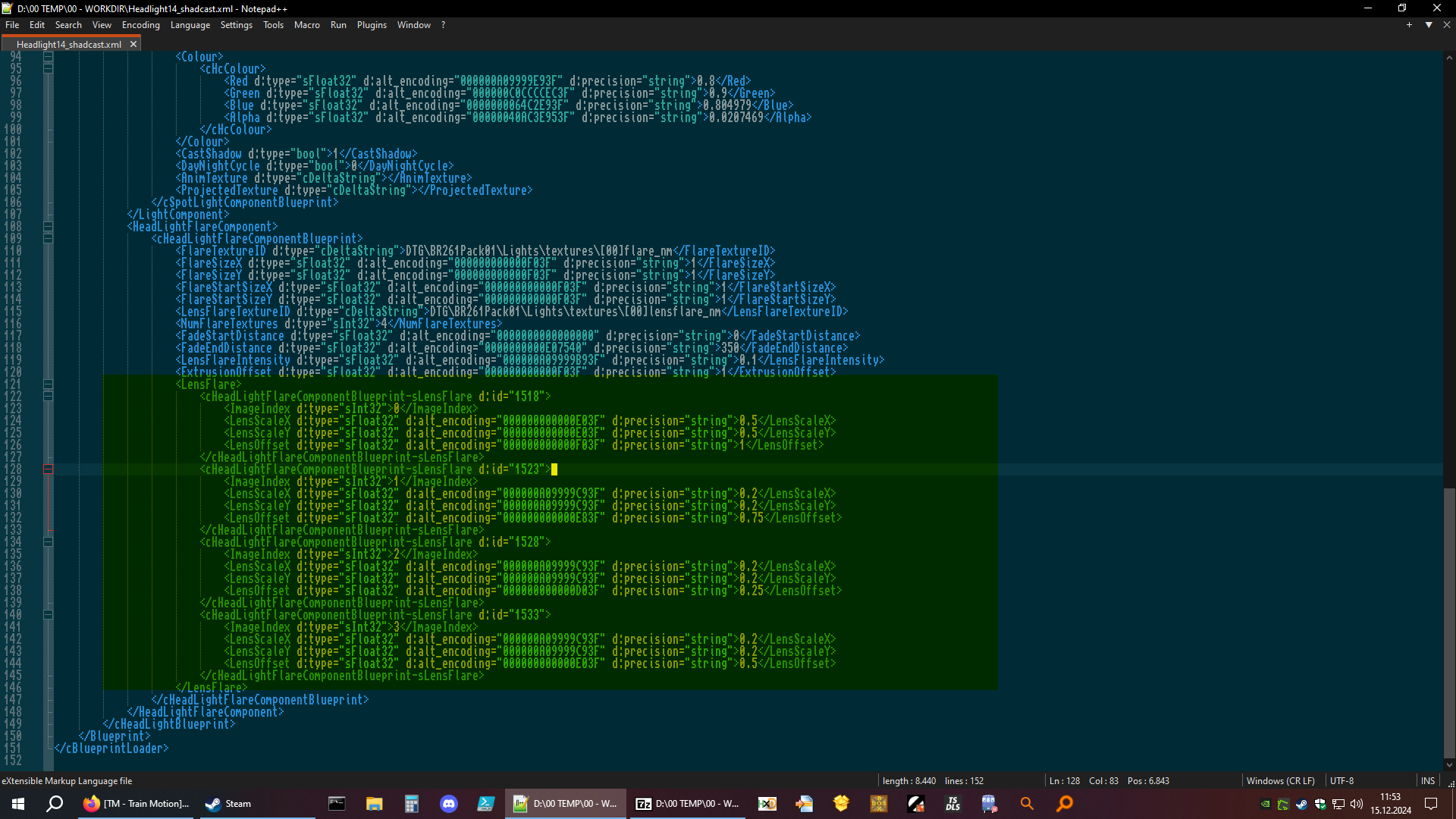Collapse the red fold marker on line 128
This screenshot has width=1456, height=819.
[x=48, y=469]
